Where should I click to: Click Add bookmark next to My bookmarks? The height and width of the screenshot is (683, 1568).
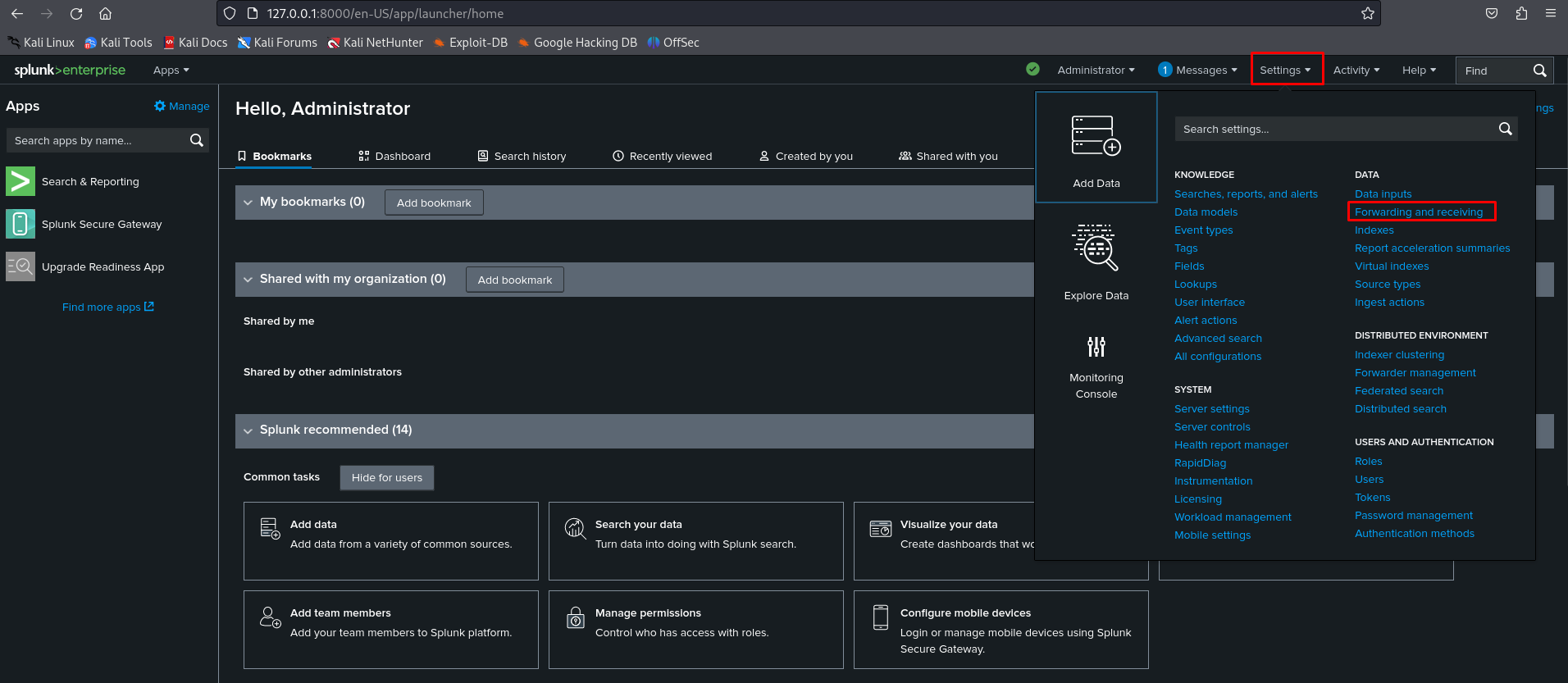point(434,203)
